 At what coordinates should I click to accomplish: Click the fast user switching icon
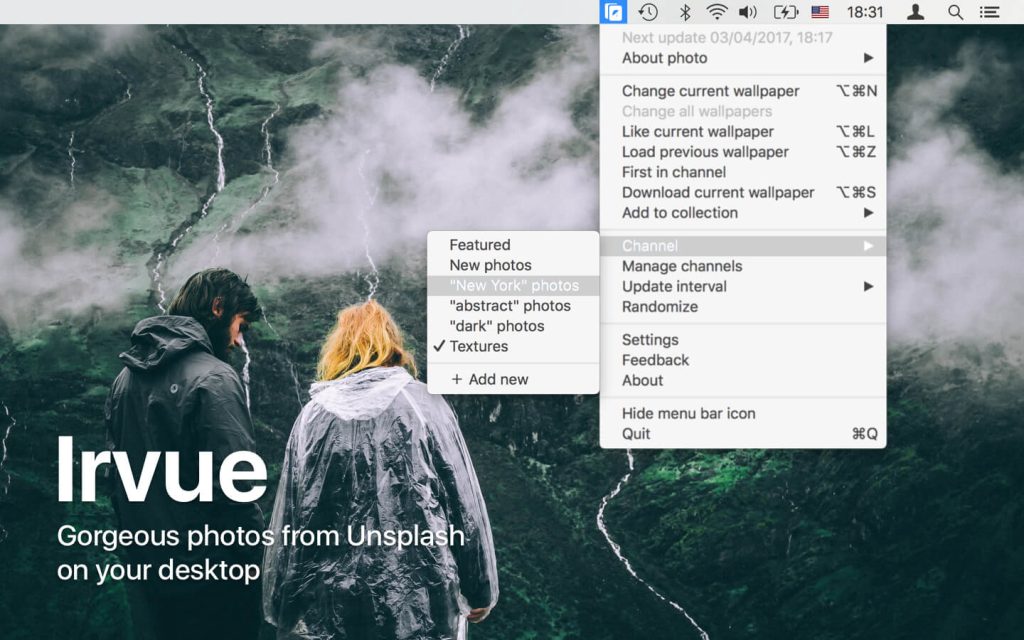(916, 12)
